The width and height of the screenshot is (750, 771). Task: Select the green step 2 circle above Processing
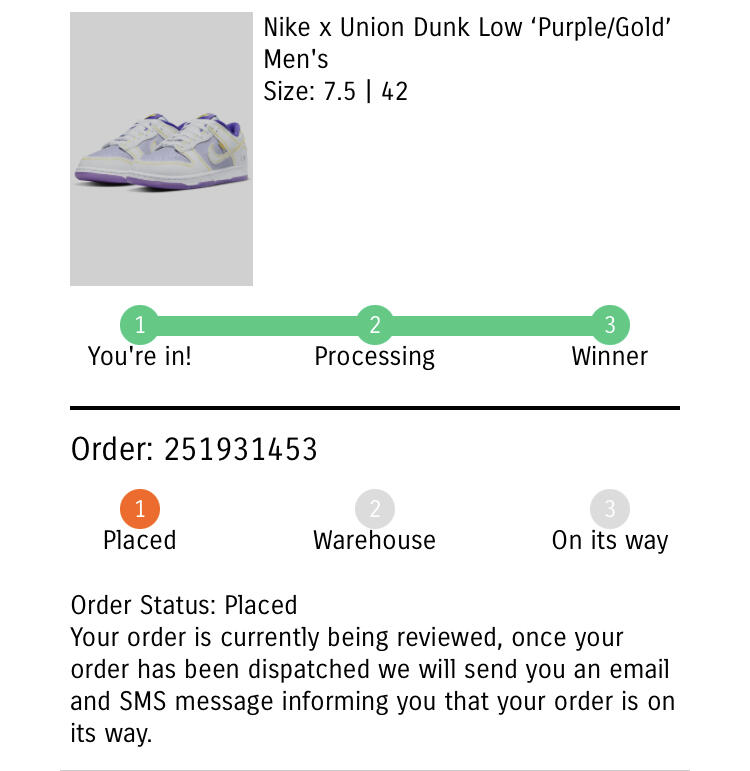[x=375, y=325]
